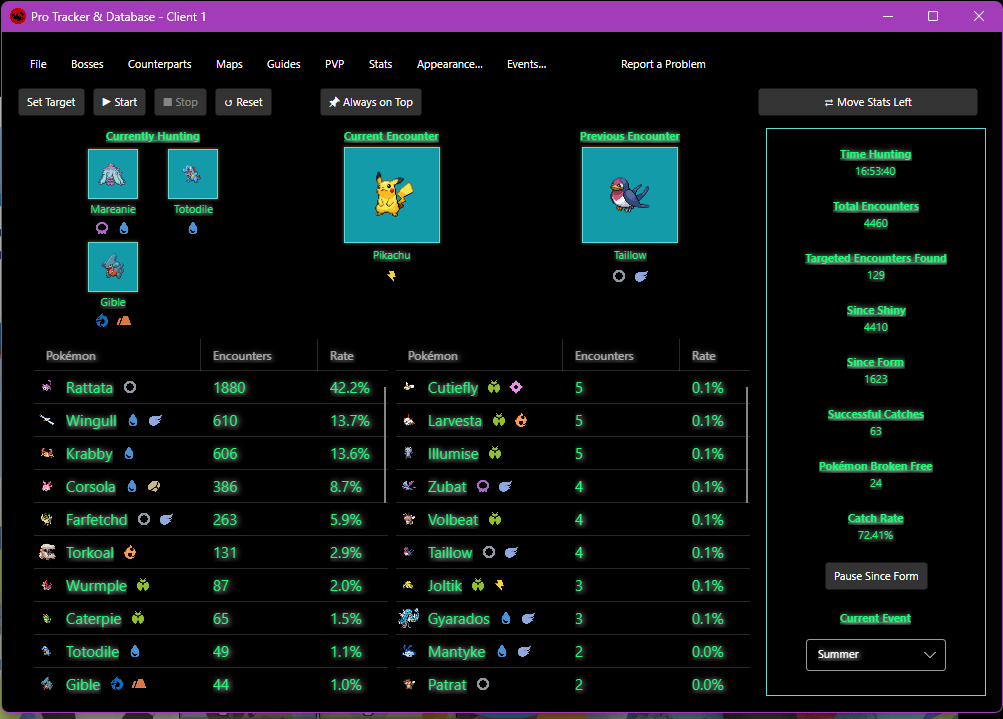The height and width of the screenshot is (719, 1003).
Task: Click the Total Encounters value 4460
Action: coord(875,223)
